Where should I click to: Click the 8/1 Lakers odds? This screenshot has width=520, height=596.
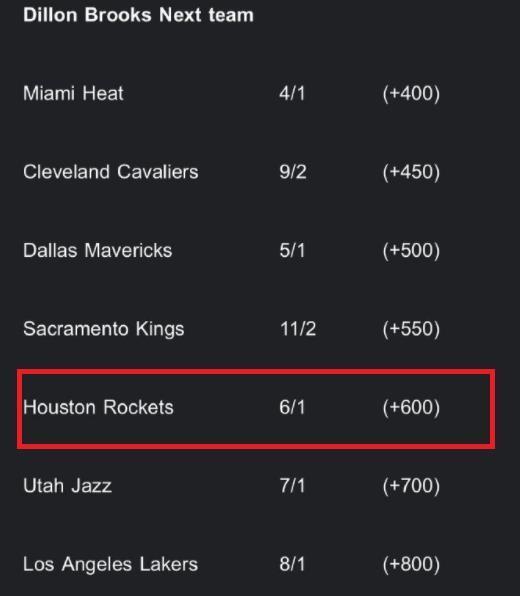[x=292, y=564]
